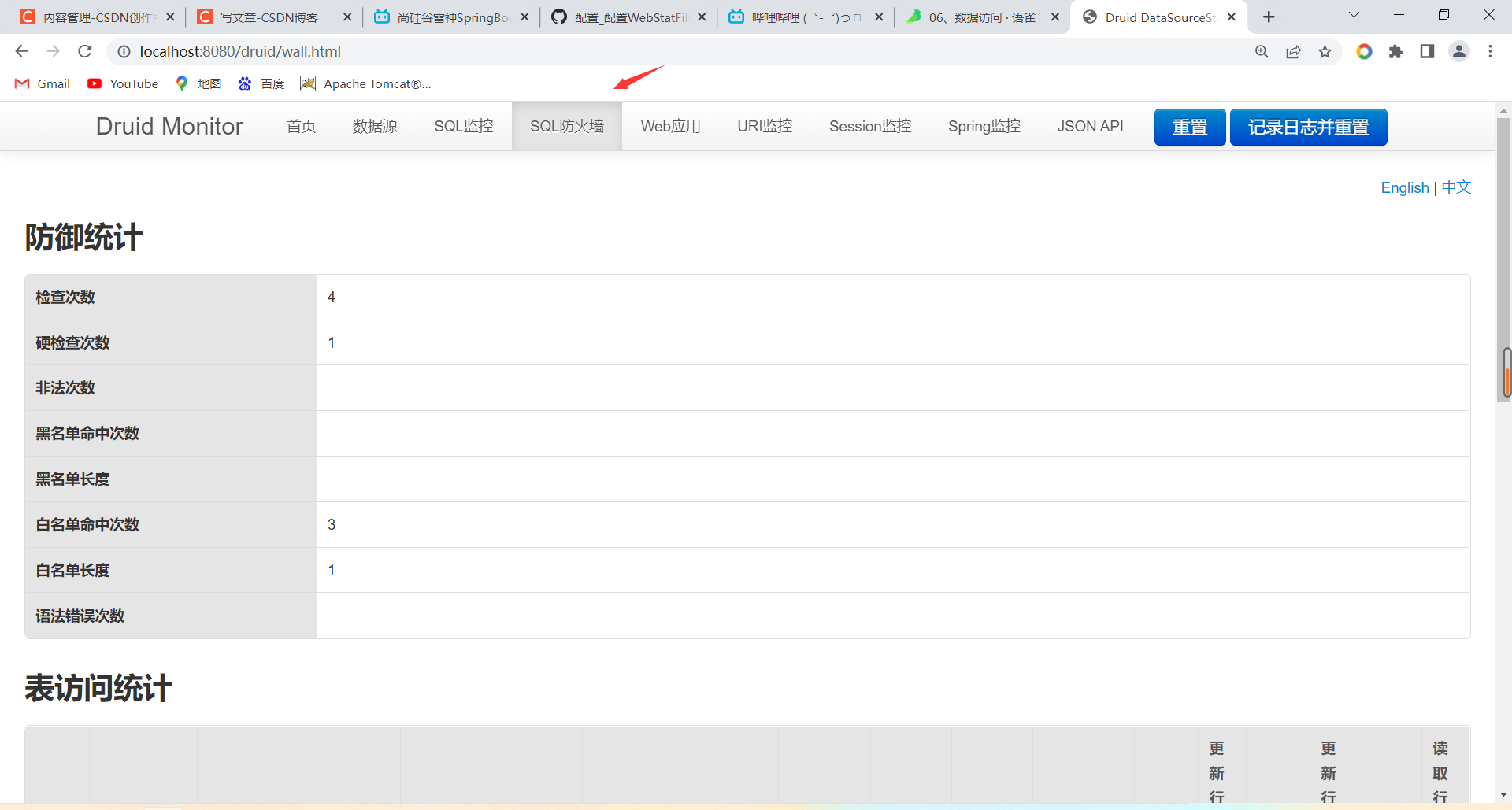Click the scrollbar down arrow
Image resolution: width=1512 pixels, height=810 pixels.
click(x=1504, y=795)
